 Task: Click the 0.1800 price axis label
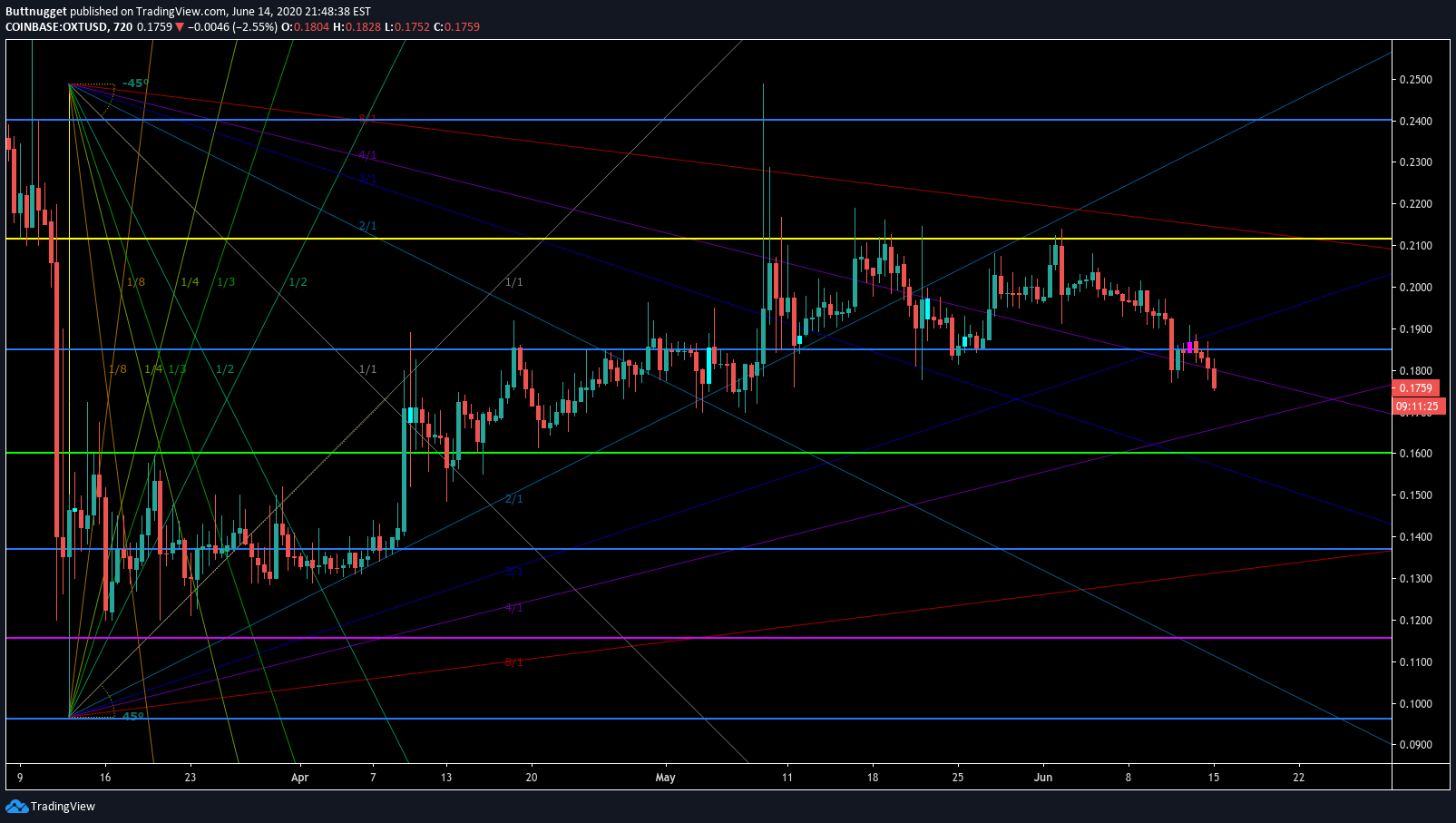pos(1416,371)
